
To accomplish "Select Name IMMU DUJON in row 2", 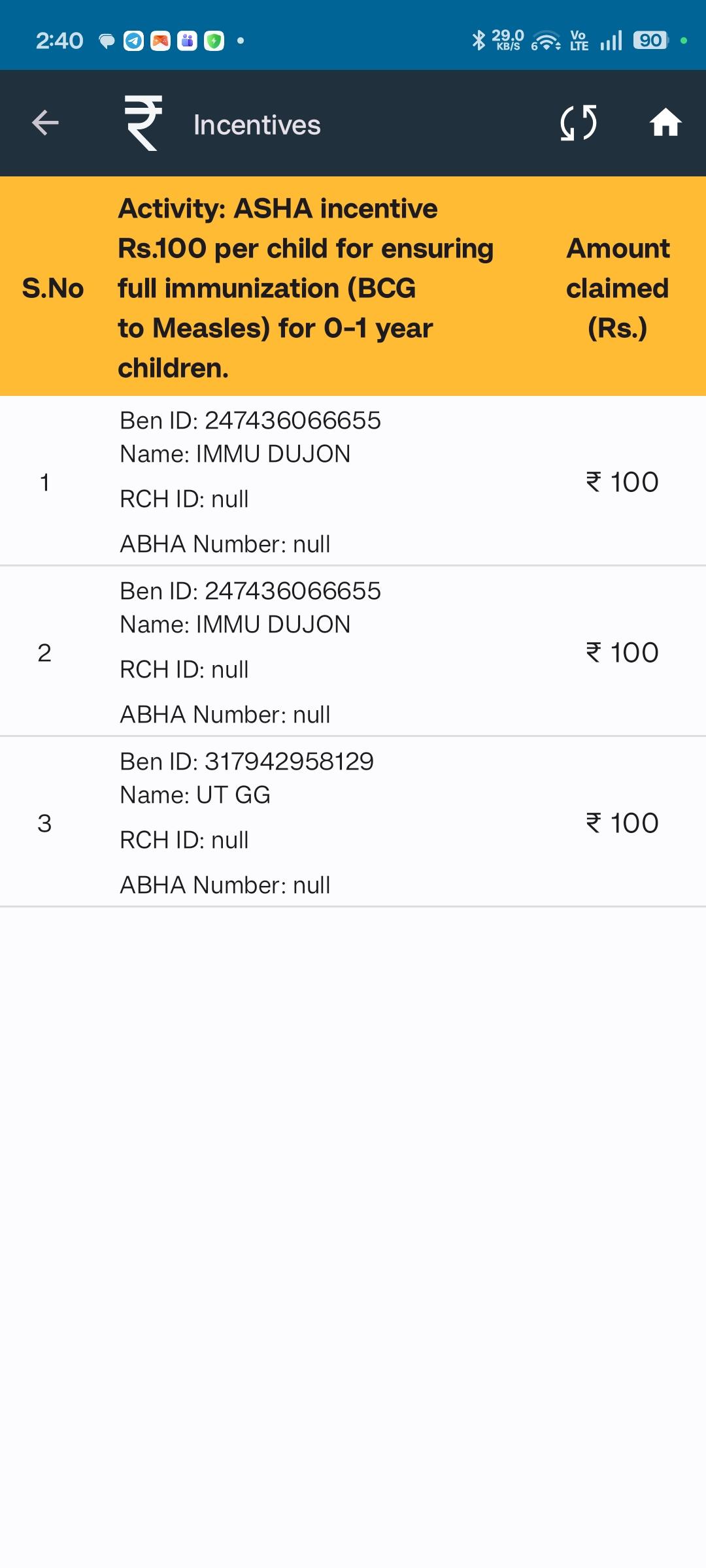I will 235,625.
